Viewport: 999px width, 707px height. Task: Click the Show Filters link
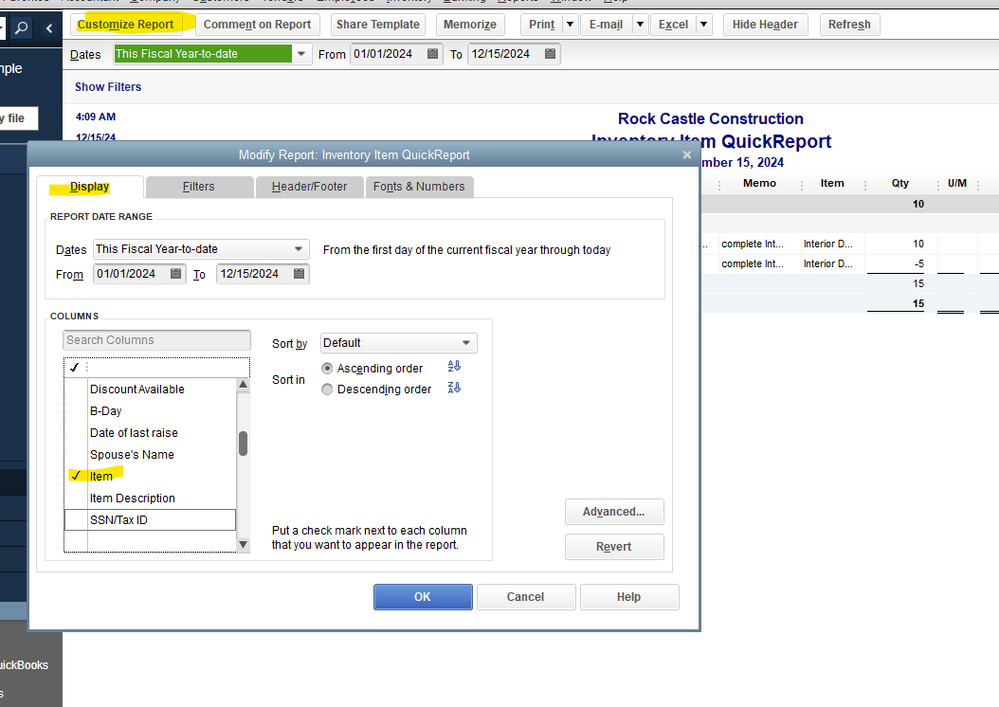[x=108, y=87]
